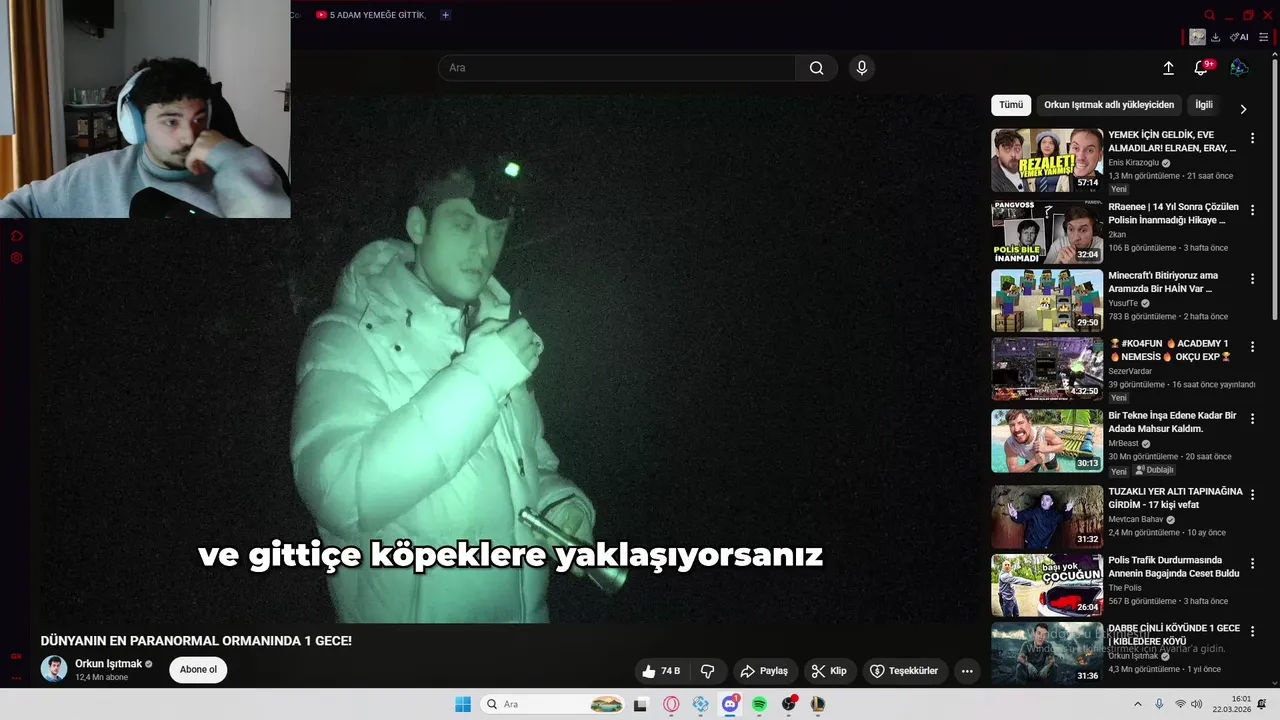Click the Orkun Işıtmak channel avatar
The width and height of the screenshot is (1280, 720).
click(54, 669)
